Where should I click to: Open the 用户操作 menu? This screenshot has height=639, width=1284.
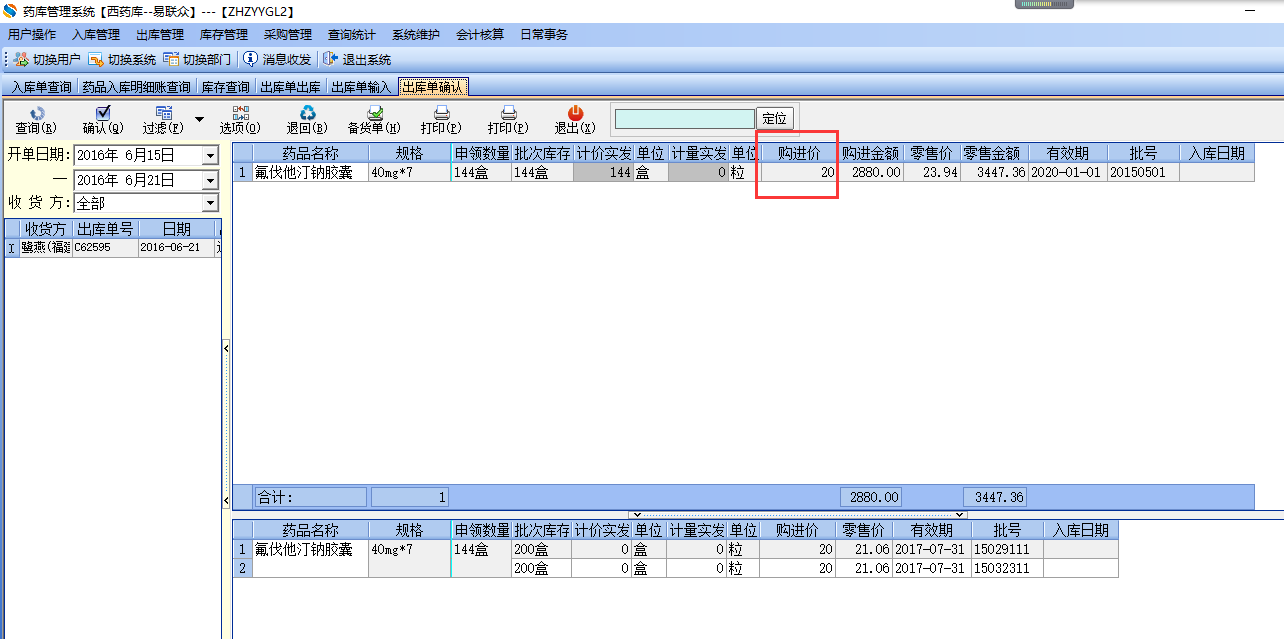click(32, 35)
